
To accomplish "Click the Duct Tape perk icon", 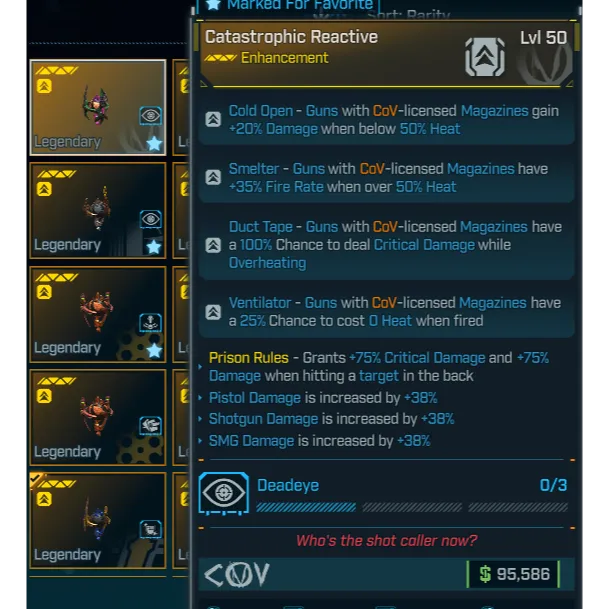I will (213, 245).
